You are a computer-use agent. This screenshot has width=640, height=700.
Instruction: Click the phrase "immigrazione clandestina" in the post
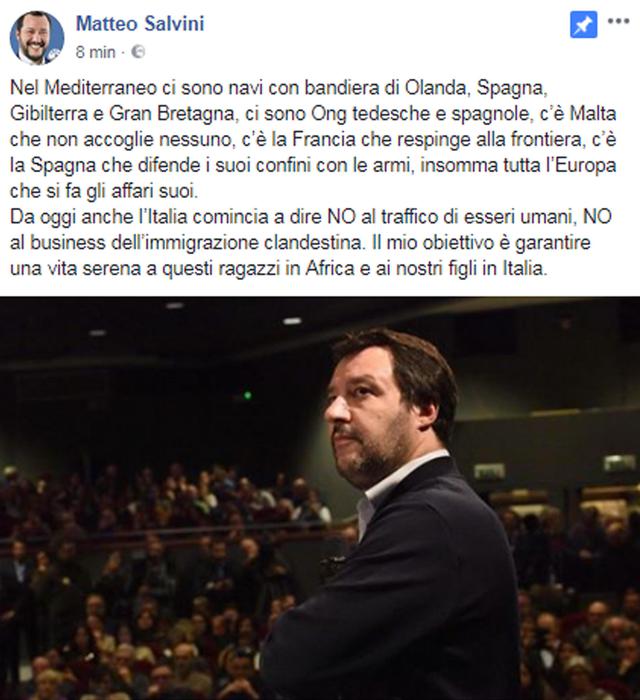tap(254, 243)
